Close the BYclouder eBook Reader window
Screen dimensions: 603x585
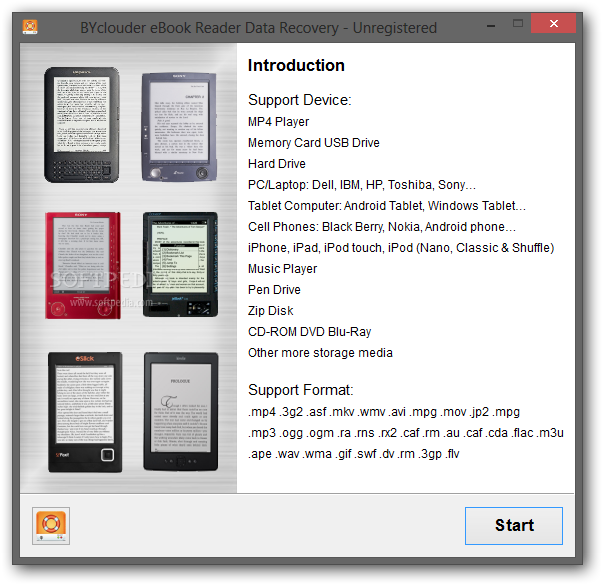tap(553, 23)
